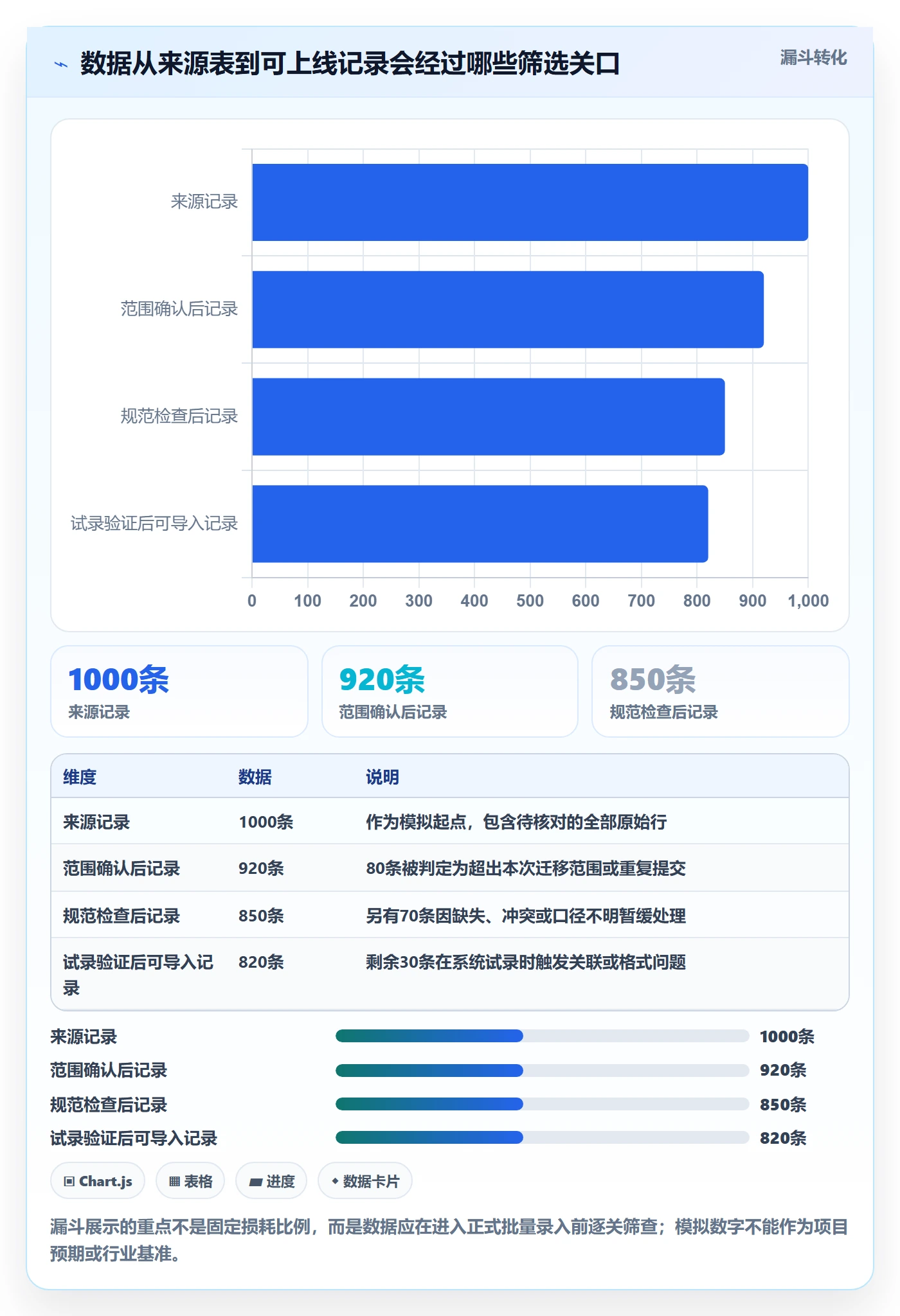Click the 500 tick label on chart axis
This screenshot has width=900, height=1316.
(530, 601)
